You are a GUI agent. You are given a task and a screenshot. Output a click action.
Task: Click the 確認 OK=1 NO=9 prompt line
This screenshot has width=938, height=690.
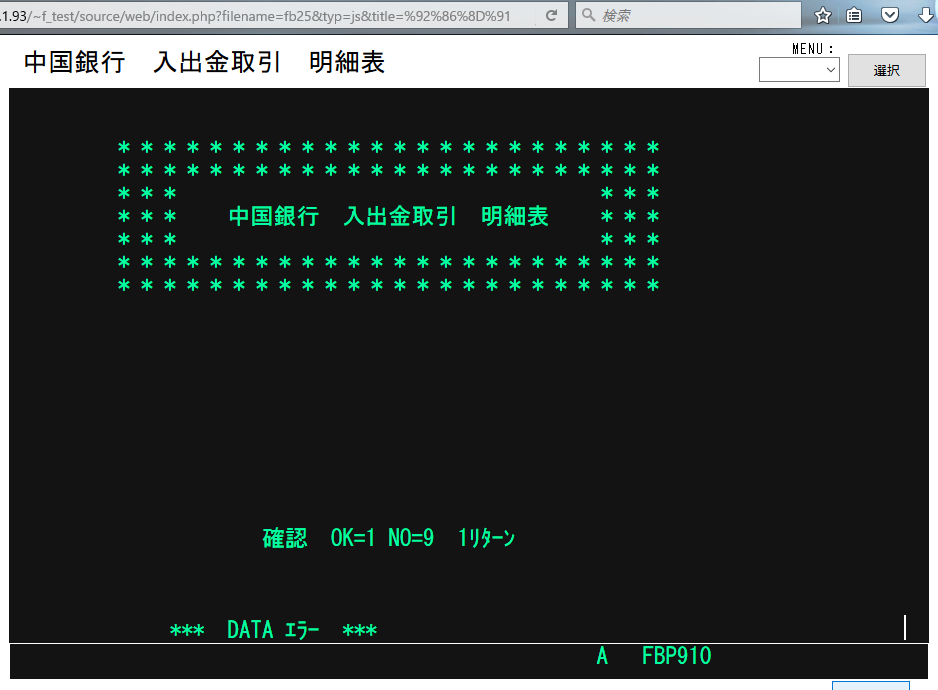pyautogui.click(x=388, y=539)
